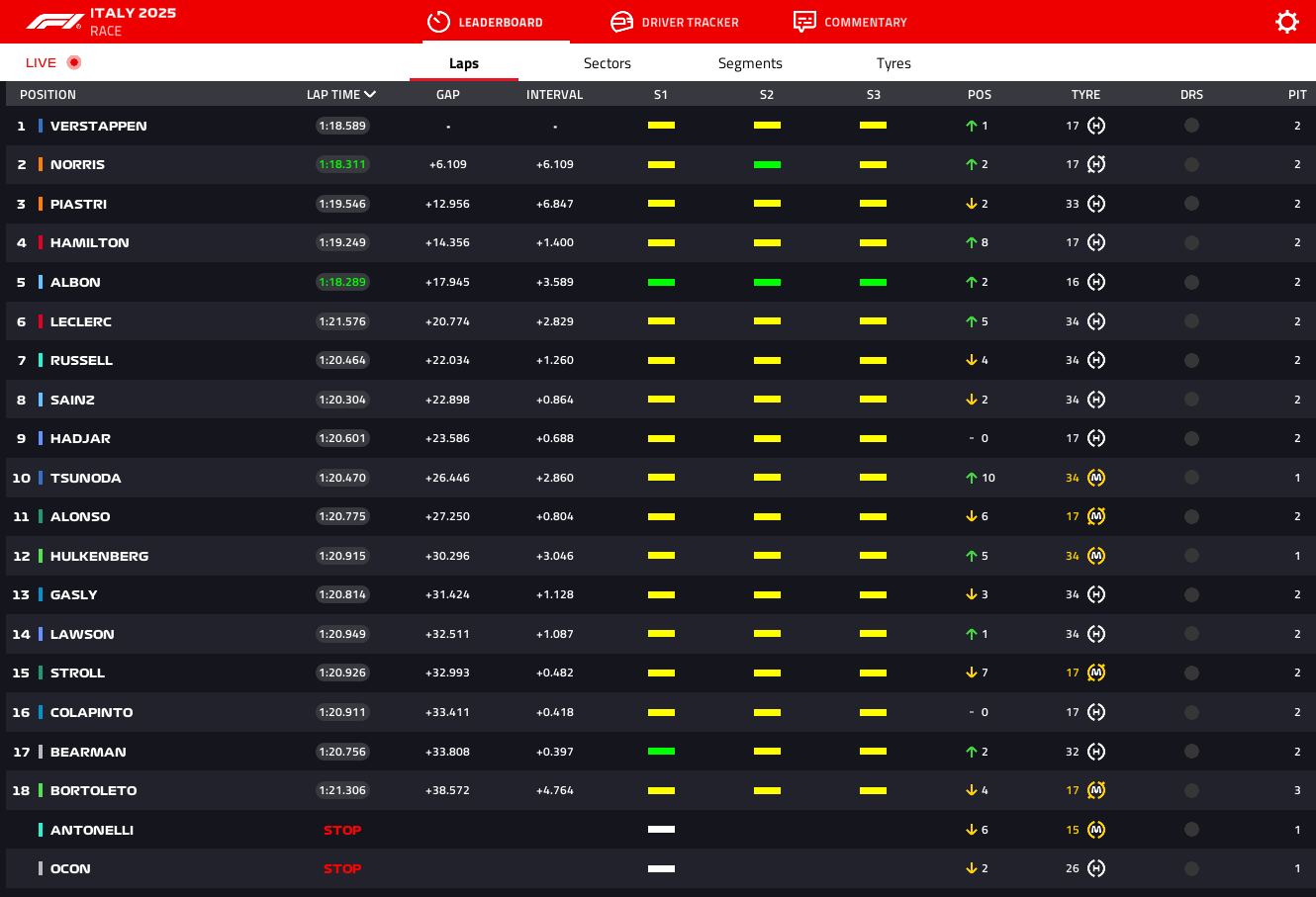The height and width of the screenshot is (897, 1316).
Task: Click the medium tyre icon in Antonelli's row
Action: pos(1096,830)
